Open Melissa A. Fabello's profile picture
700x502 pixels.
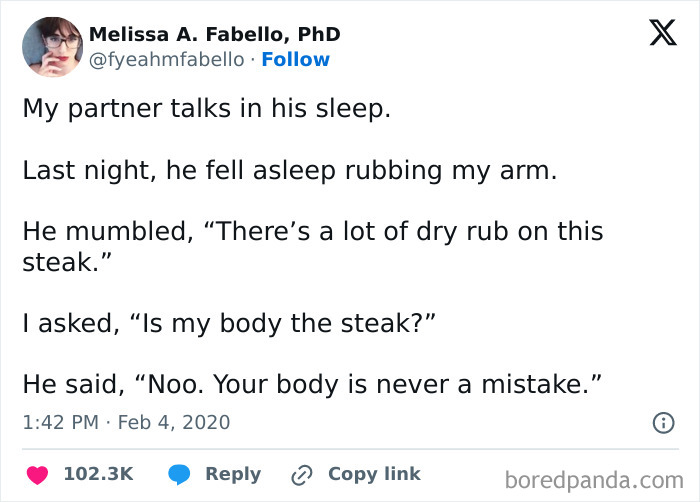click(x=52, y=47)
